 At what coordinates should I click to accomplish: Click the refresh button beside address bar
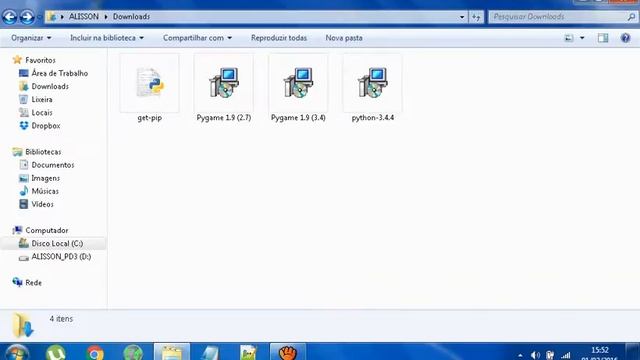click(x=476, y=17)
